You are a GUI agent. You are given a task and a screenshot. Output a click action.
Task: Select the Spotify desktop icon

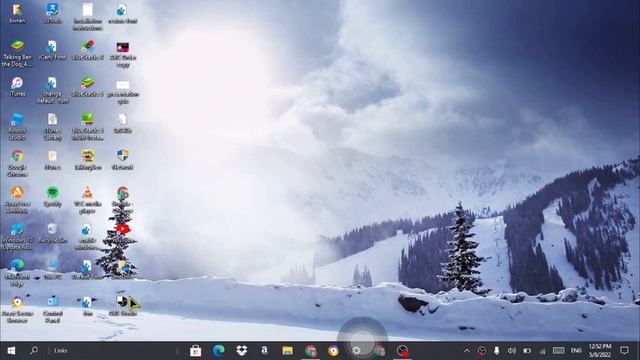pyautogui.click(x=52, y=197)
